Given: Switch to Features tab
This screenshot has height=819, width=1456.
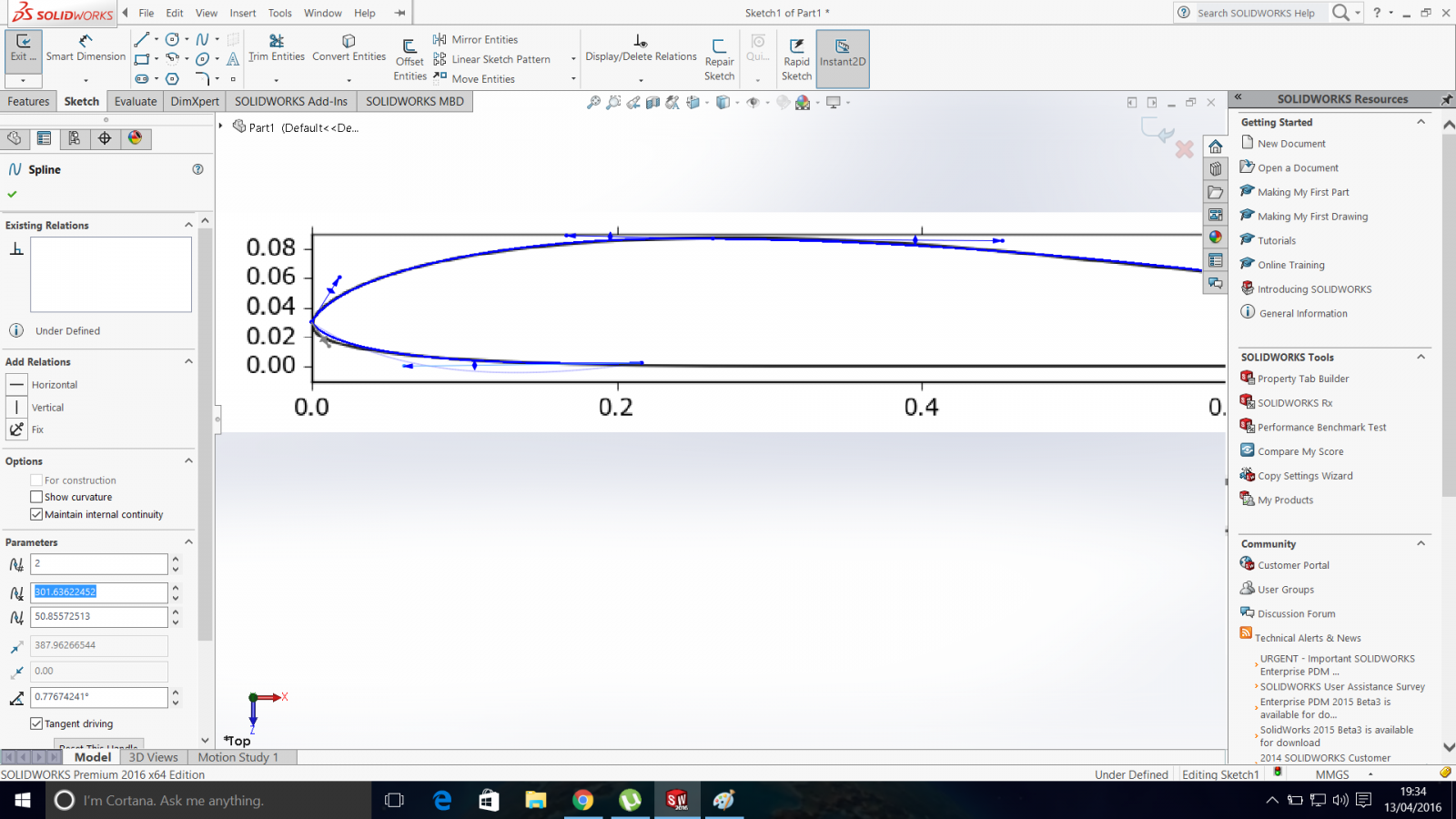Looking at the screenshot, I should [x=28, y=101].
